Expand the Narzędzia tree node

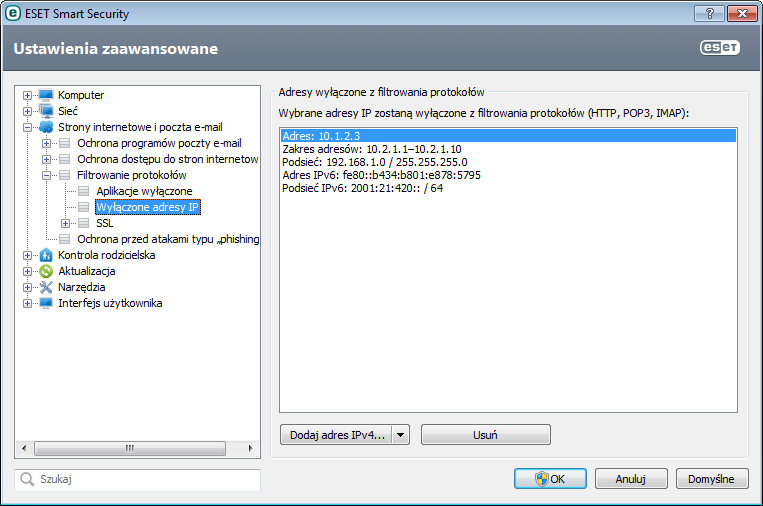pyautogui.click(x=27, y=287)
